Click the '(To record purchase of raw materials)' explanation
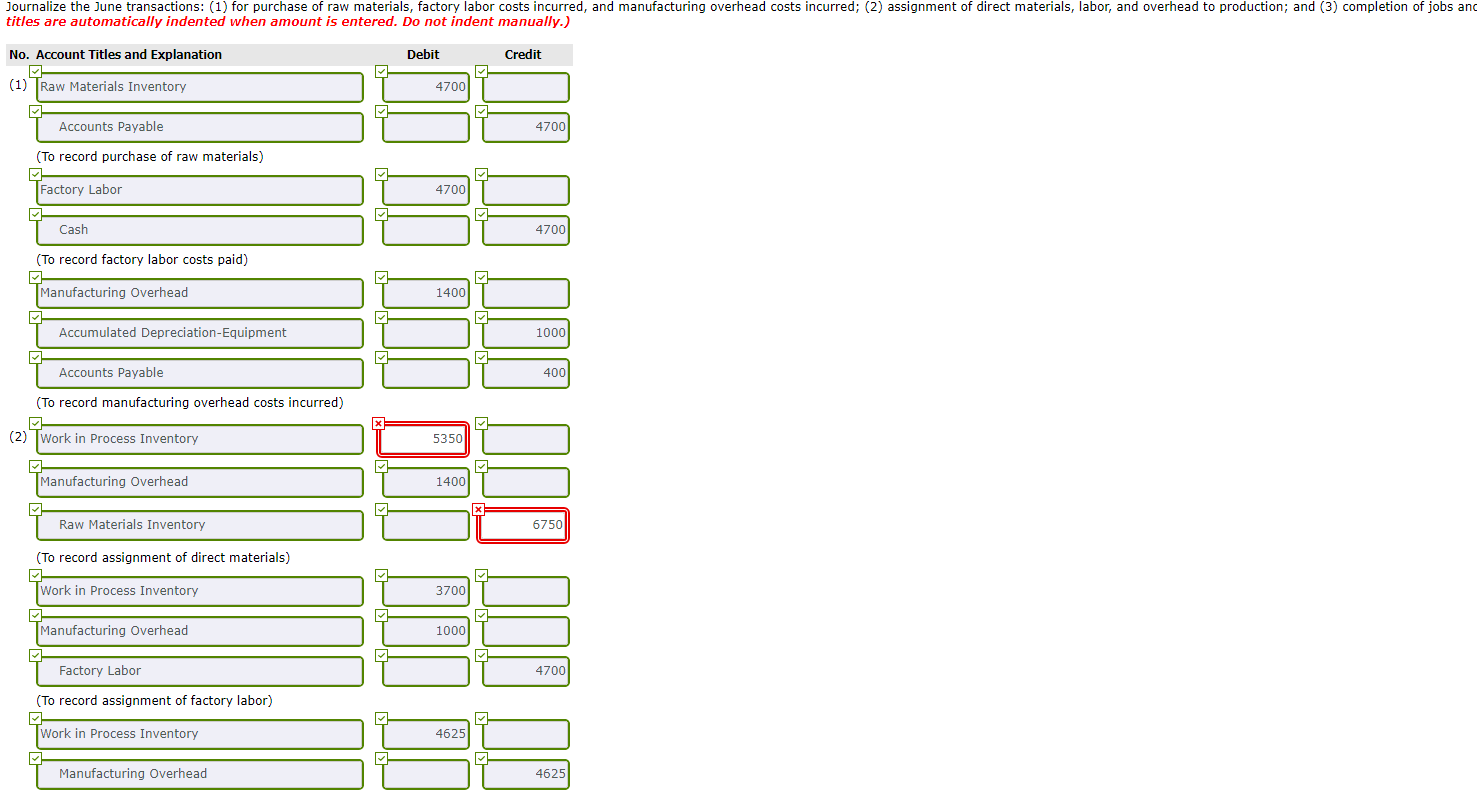The width and height of the screenshot is (1477, 795). tap(150, 157)
